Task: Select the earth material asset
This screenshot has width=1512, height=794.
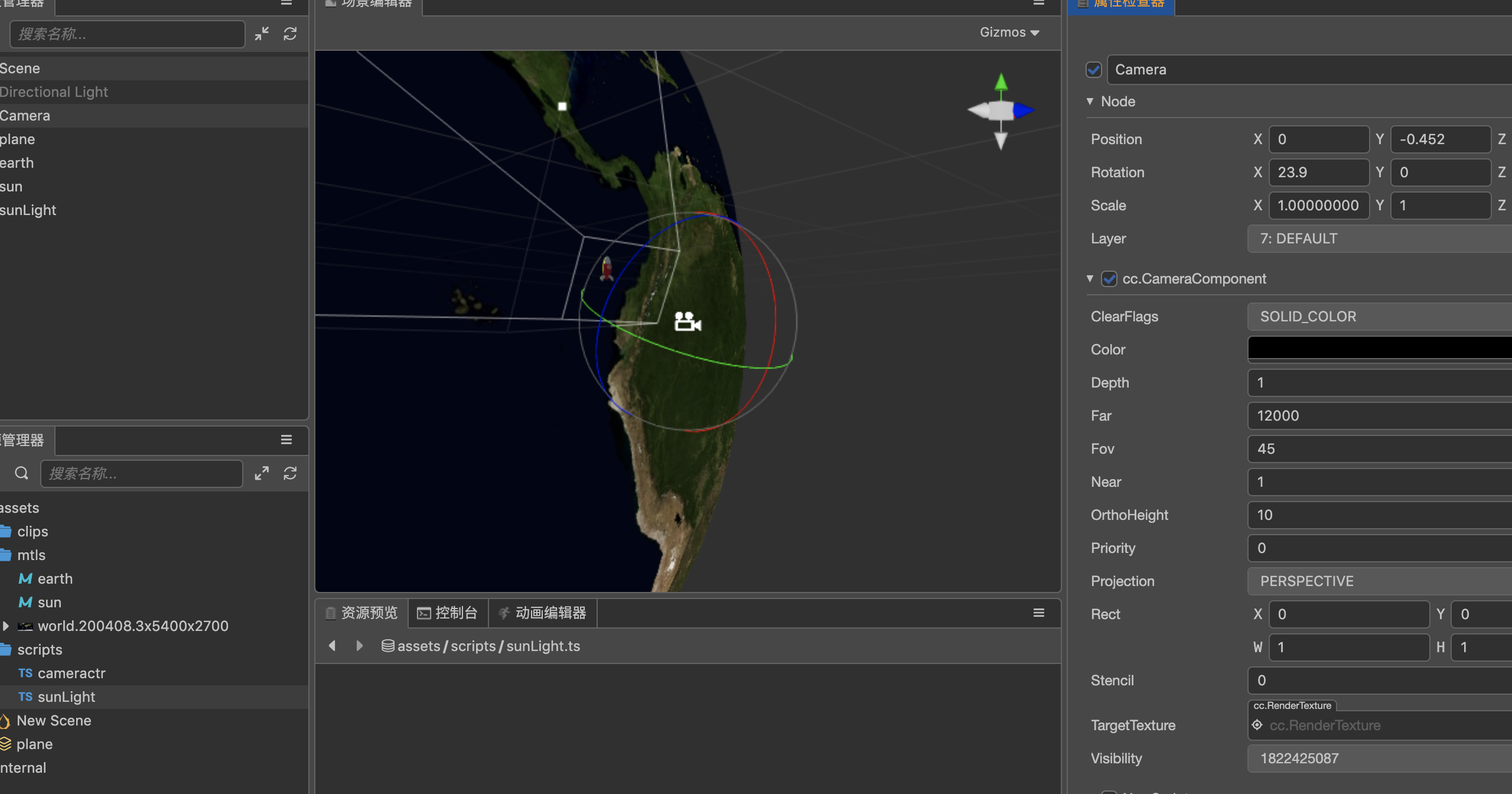Action: click(55, 578)
